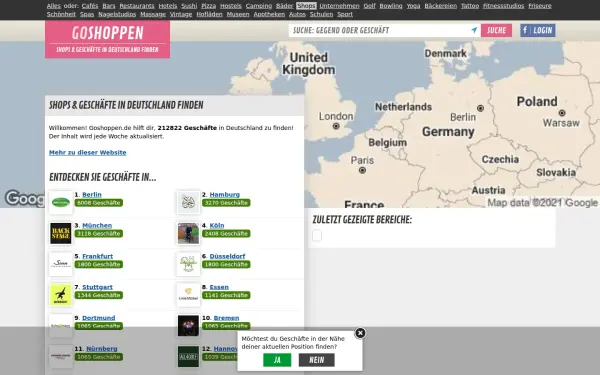Select the Schönheit category
Viewport: 600px width, 375px height.
point(61,14)
